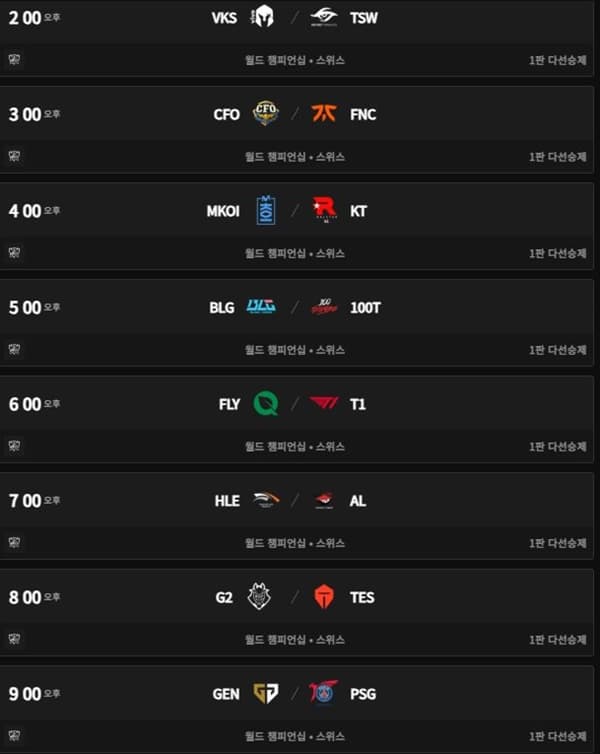Click the PSG Talon logo
This screenshot has height=754, width=600.
[x=324, y=693]
